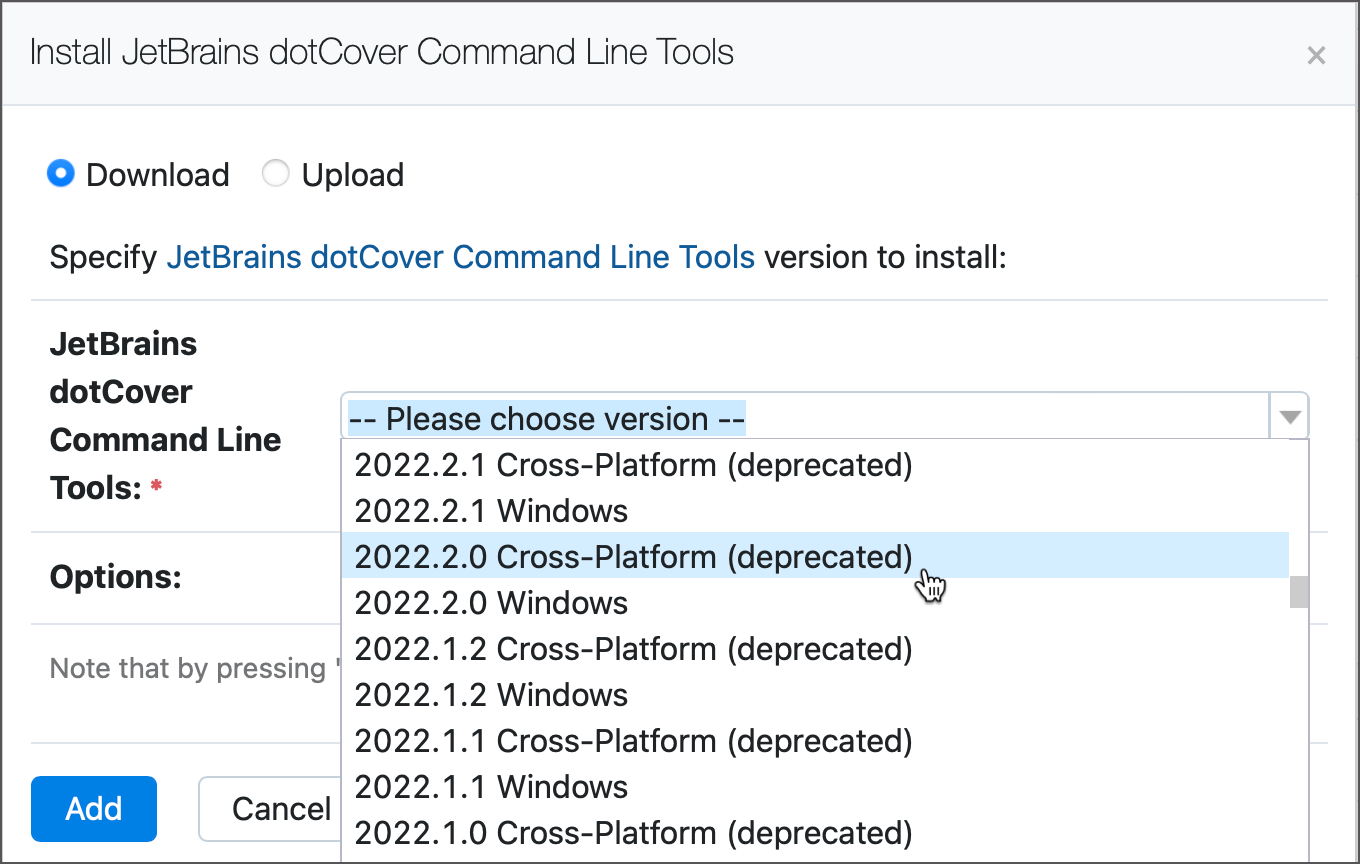Select version 2022.2.0 Windows

coord(490,602)
